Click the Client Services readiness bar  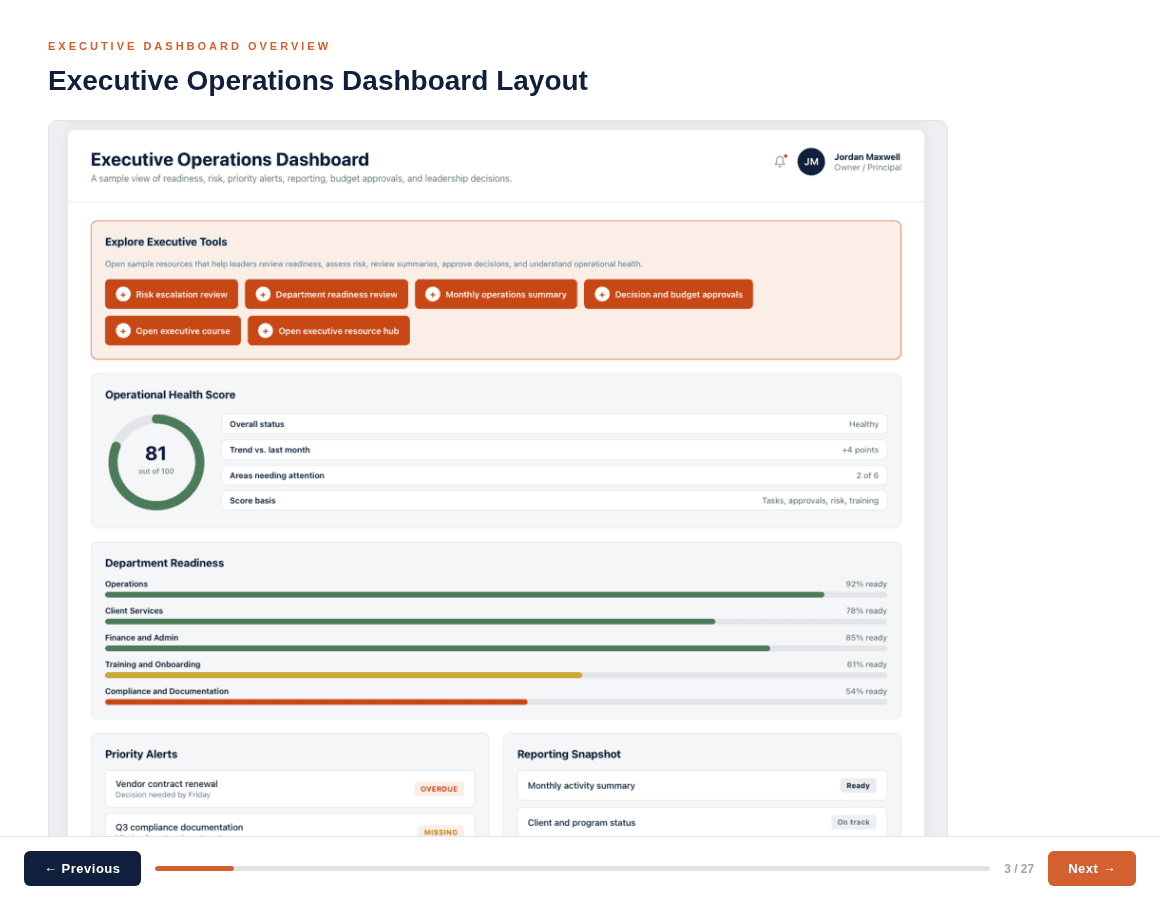(x=496, y=621)
